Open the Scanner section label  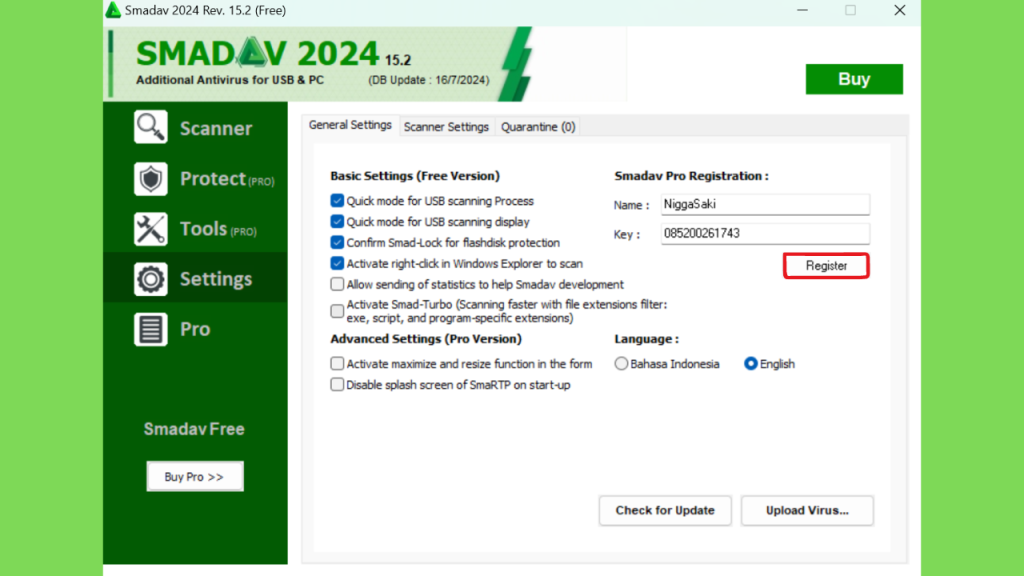pos(216,128)
